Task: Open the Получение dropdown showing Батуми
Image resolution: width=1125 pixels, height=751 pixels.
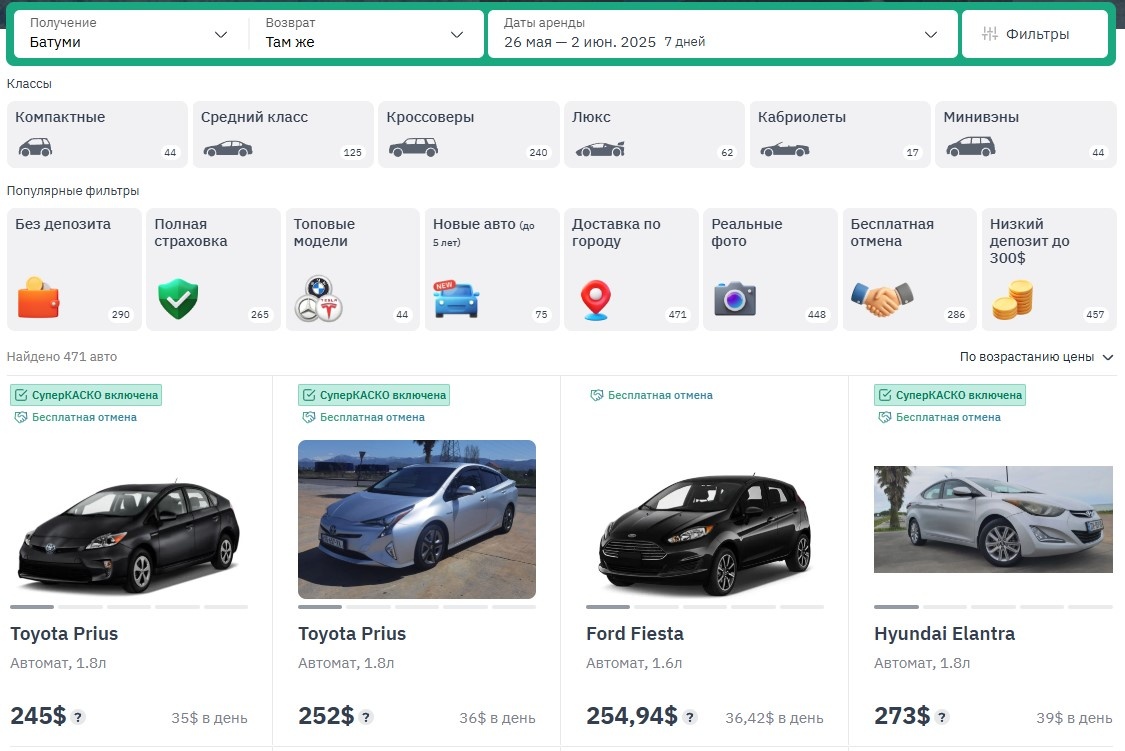Action: (x=125, y=33)
